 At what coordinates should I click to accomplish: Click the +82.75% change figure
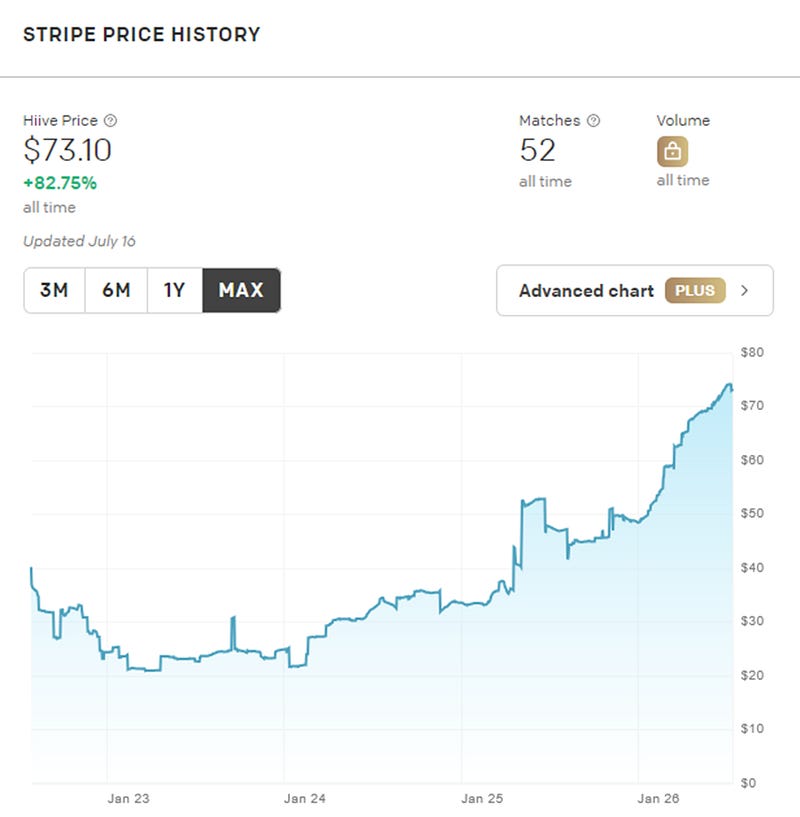(x=60, y=183)
